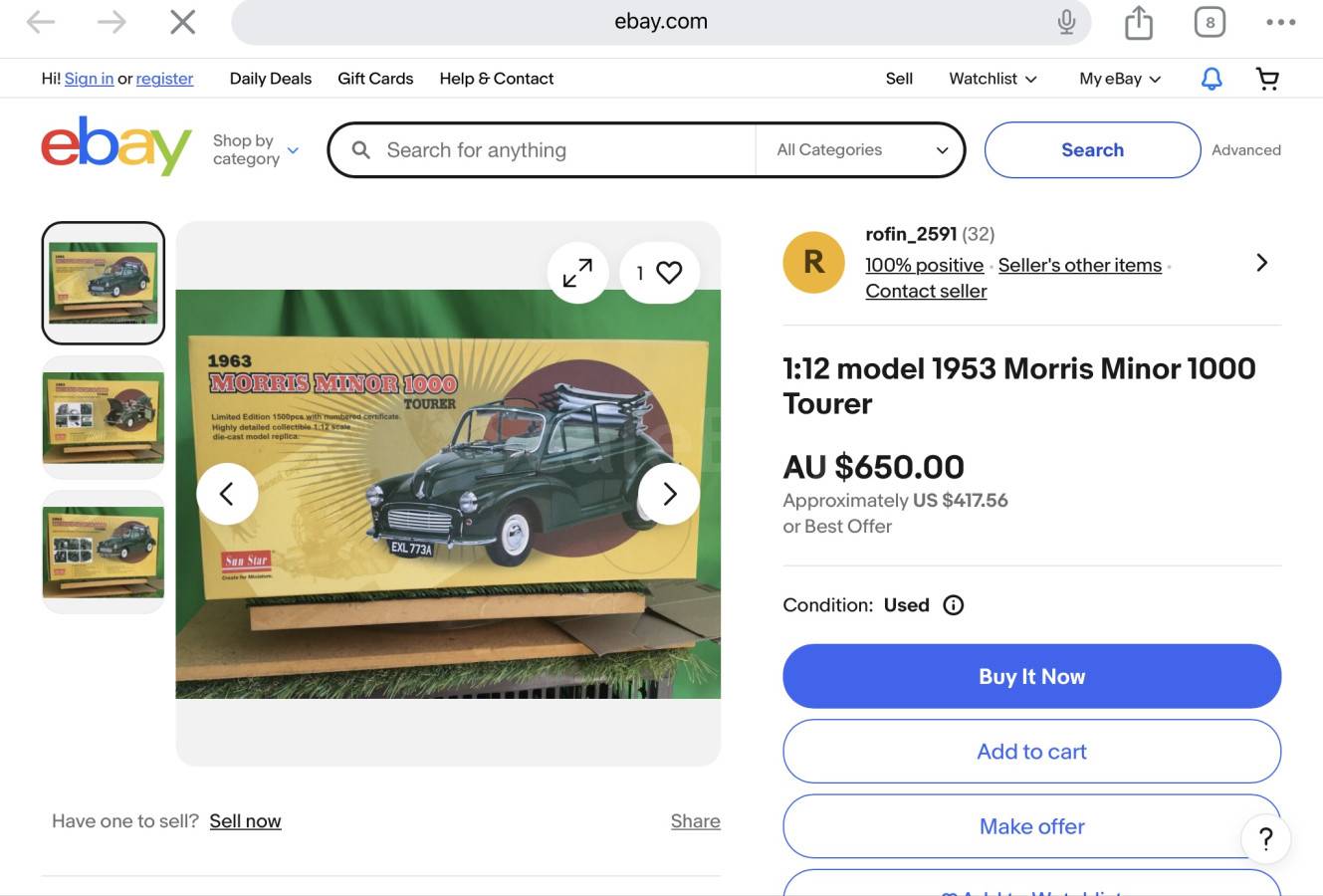Open the All Categories dropdown
Image resolution: width=1323 pixels, height=896 pixels.
point(861,150)
